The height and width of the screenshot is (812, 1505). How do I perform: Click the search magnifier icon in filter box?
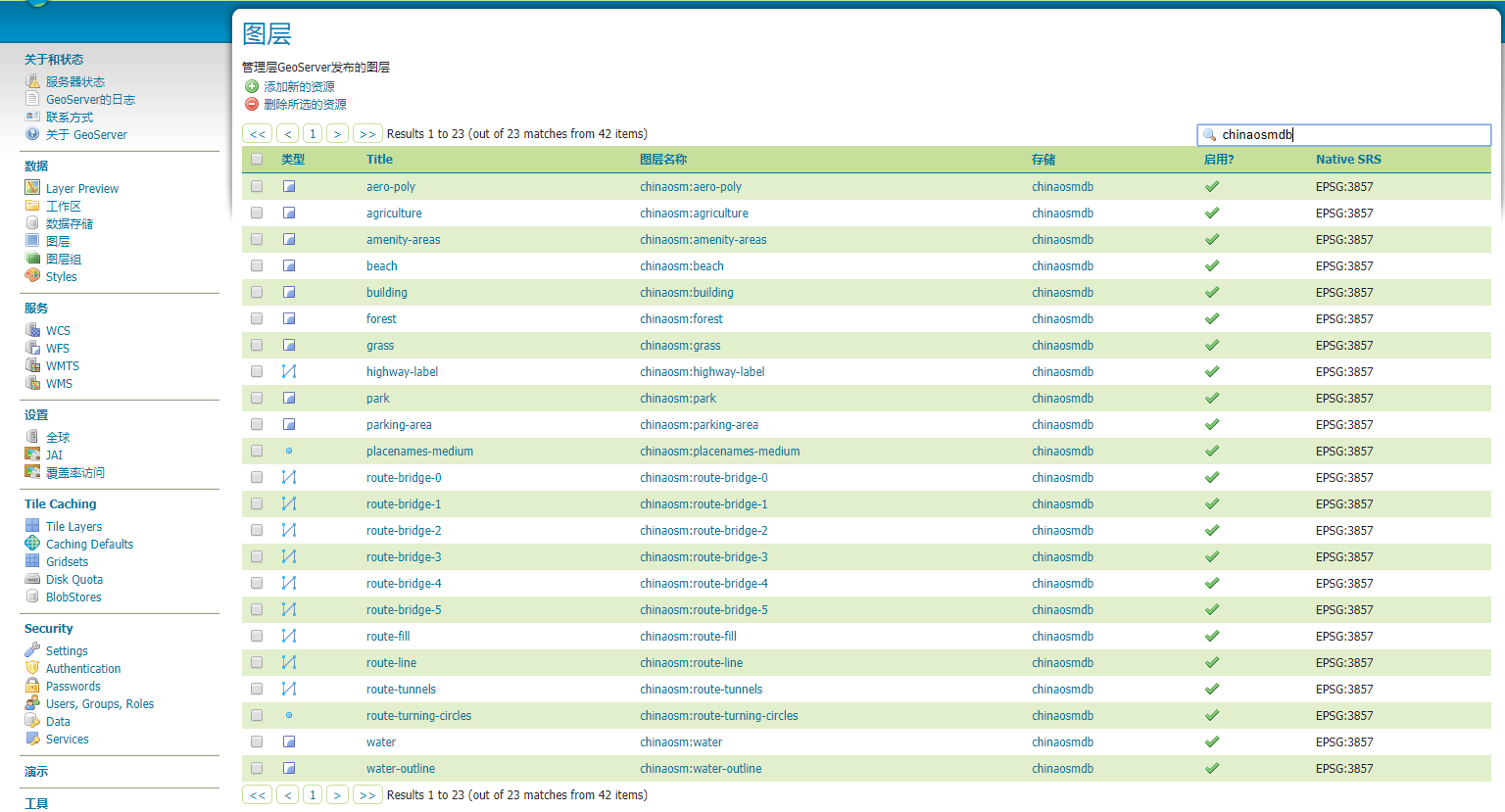[x=1209, y=134]
